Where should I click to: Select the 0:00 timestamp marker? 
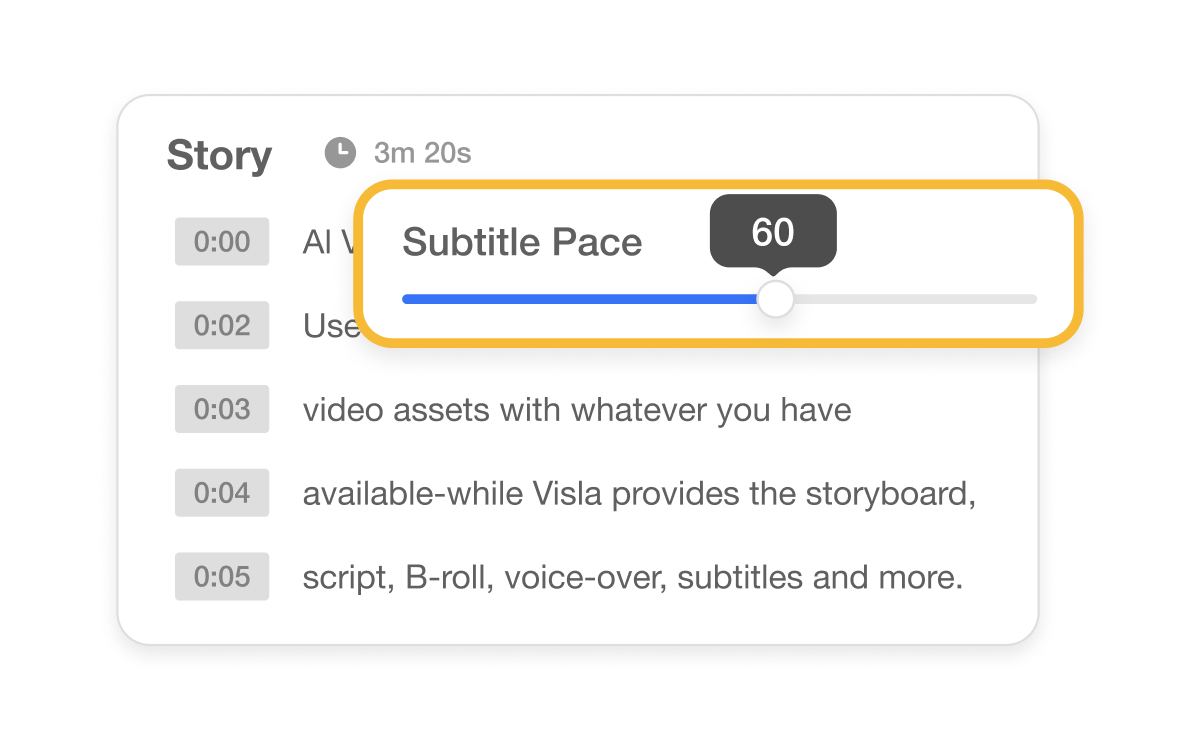point(222,241)
